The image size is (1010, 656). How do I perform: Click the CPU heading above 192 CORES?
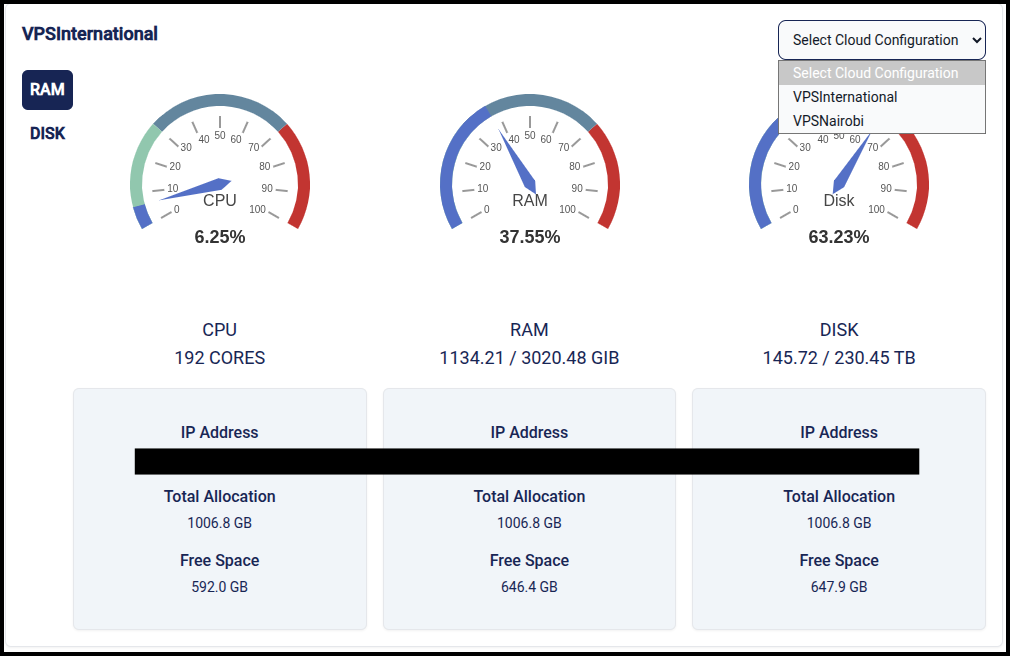[220, 330]
